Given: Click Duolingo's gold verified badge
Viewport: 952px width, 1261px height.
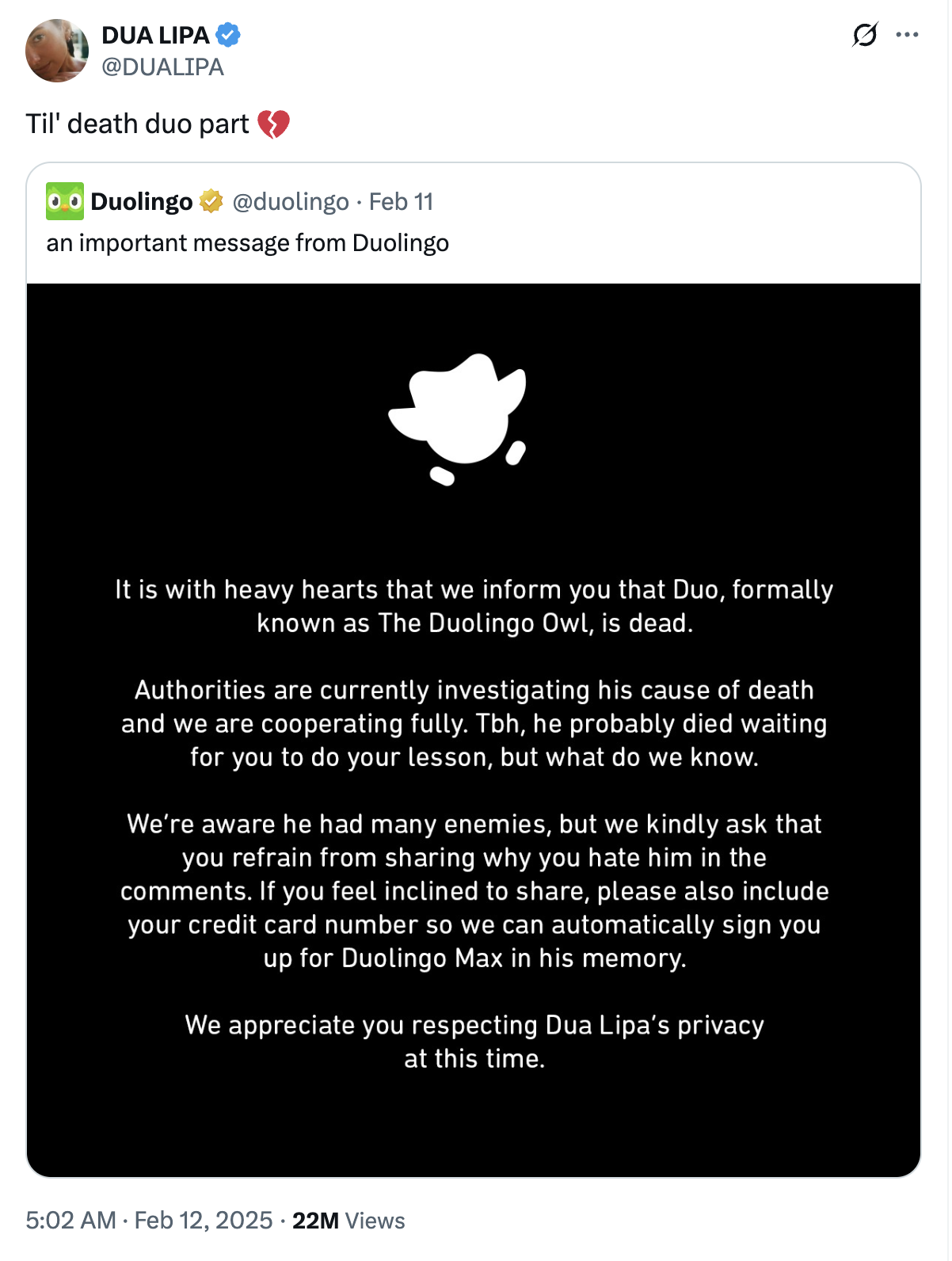Looking at the screenshot, I should pos(211,202).
